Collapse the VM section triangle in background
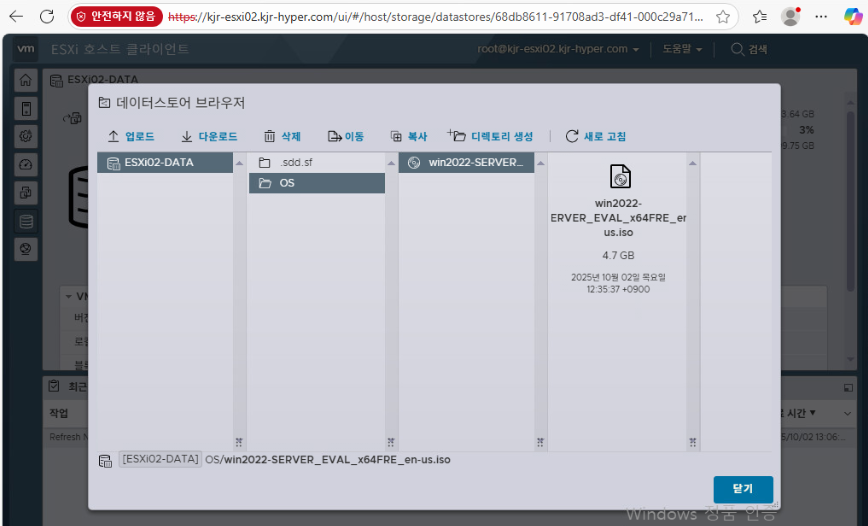The image size is (868, 526). (x=68, y=296)
